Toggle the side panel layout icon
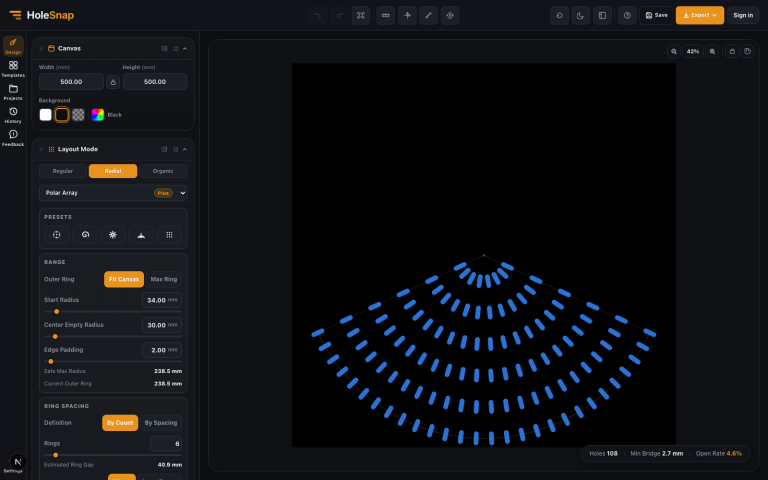The height and width of the screenshot is (480, 768). point(602,15)
